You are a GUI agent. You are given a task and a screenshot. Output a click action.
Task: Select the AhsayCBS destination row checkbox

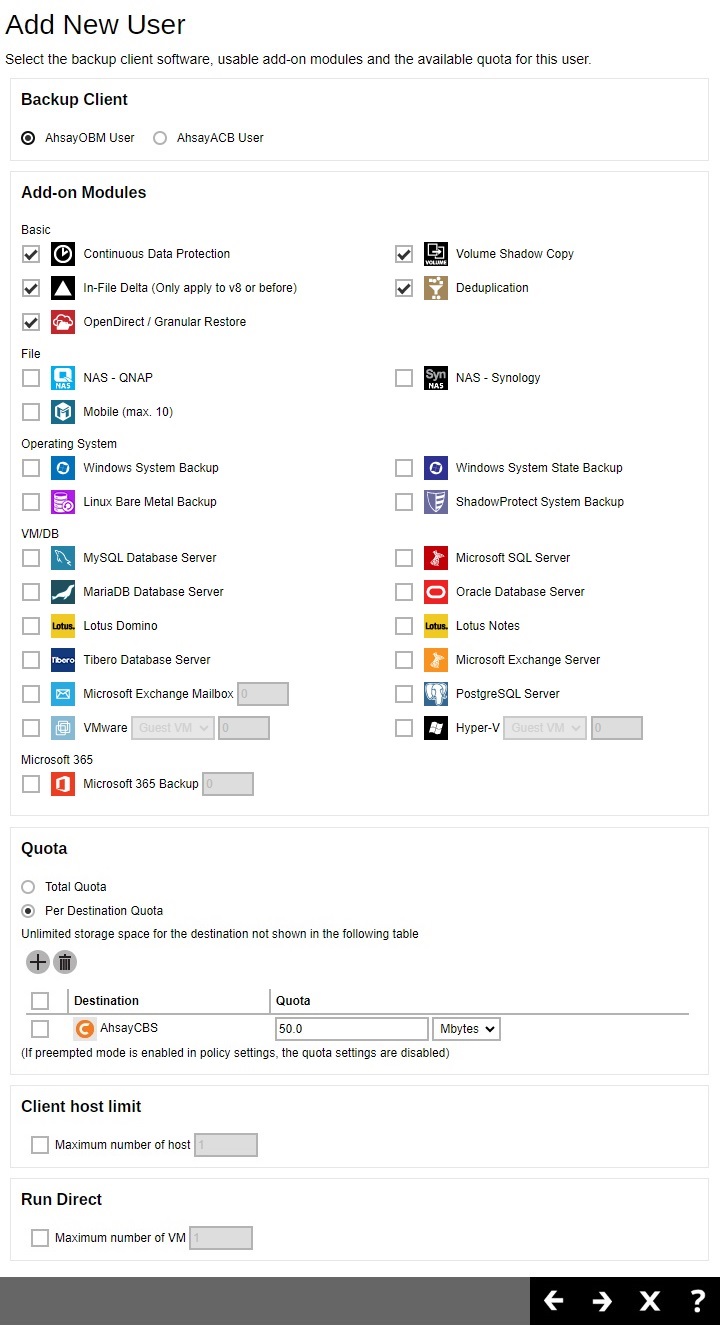click(40, 1028)
